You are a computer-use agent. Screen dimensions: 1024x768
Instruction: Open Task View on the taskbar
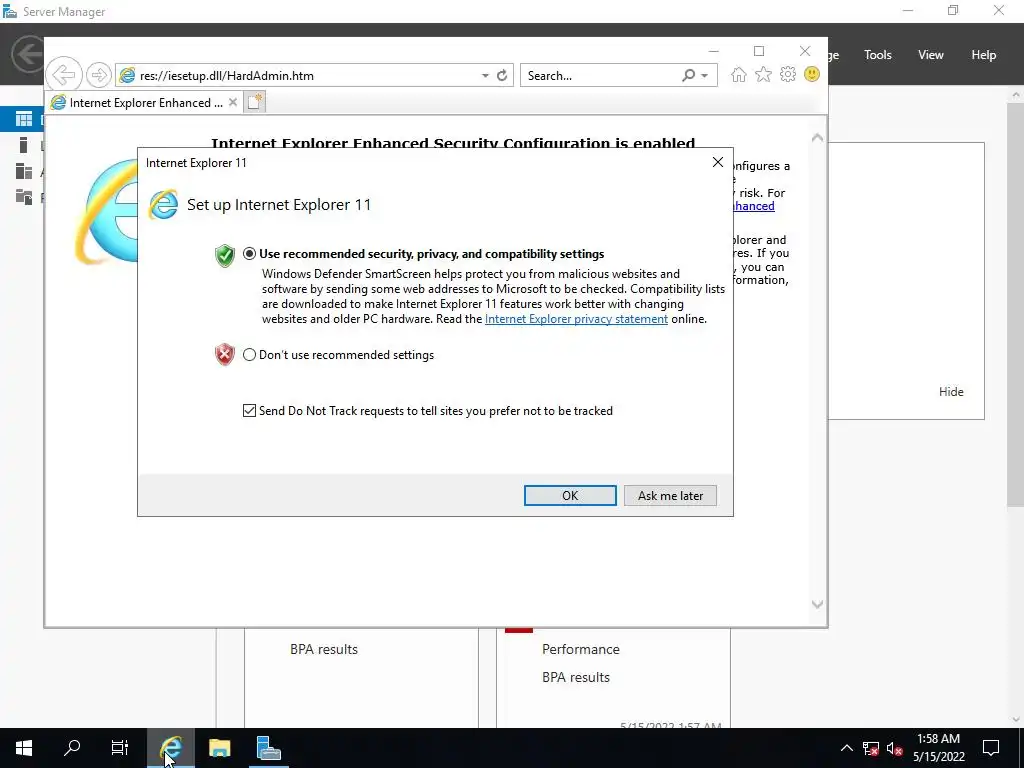click(x=120, y=748)
